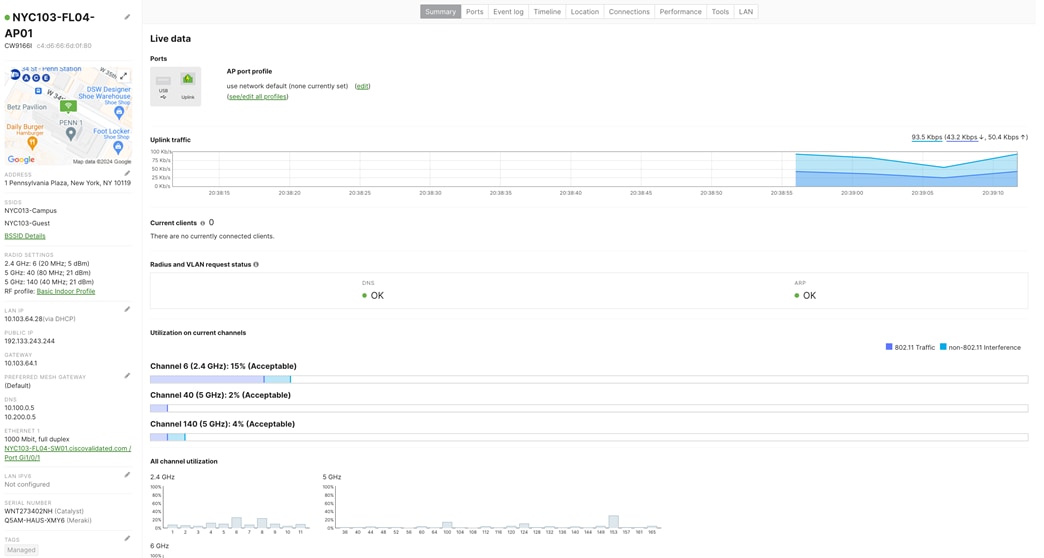1044x558 pixels.
Task: Edit tags with pencil icon
Action: [x=127, y=538]
